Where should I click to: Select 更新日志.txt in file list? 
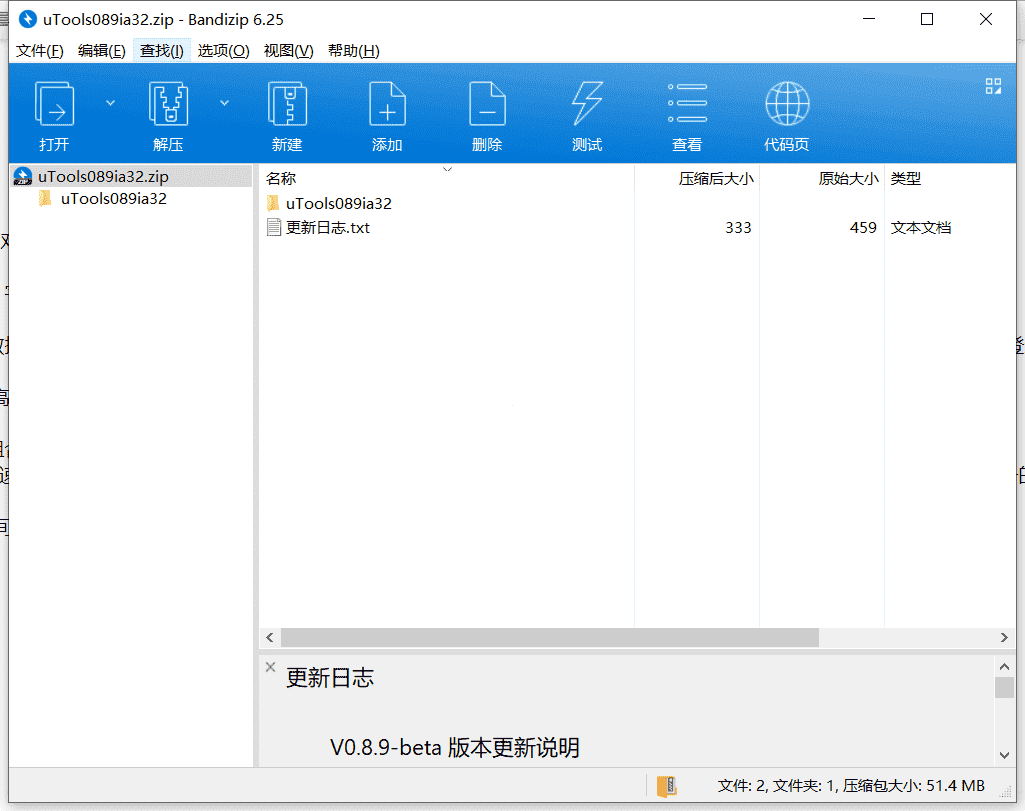point(328,227)
